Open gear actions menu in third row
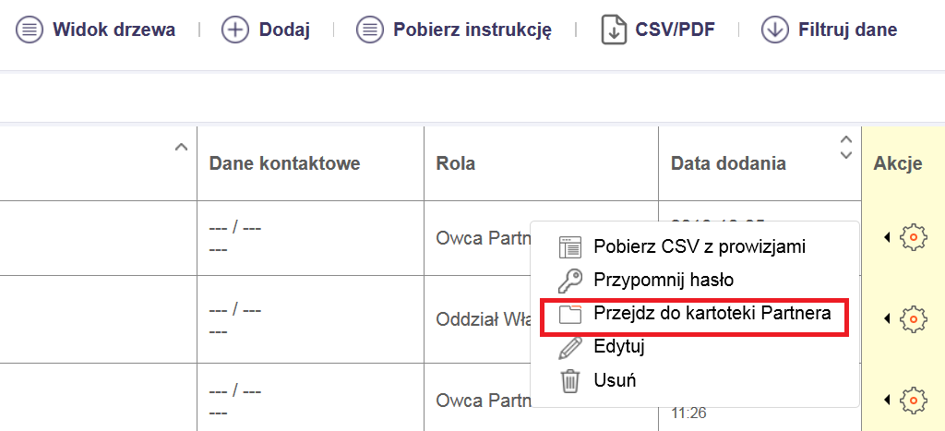 pos(912,400)
